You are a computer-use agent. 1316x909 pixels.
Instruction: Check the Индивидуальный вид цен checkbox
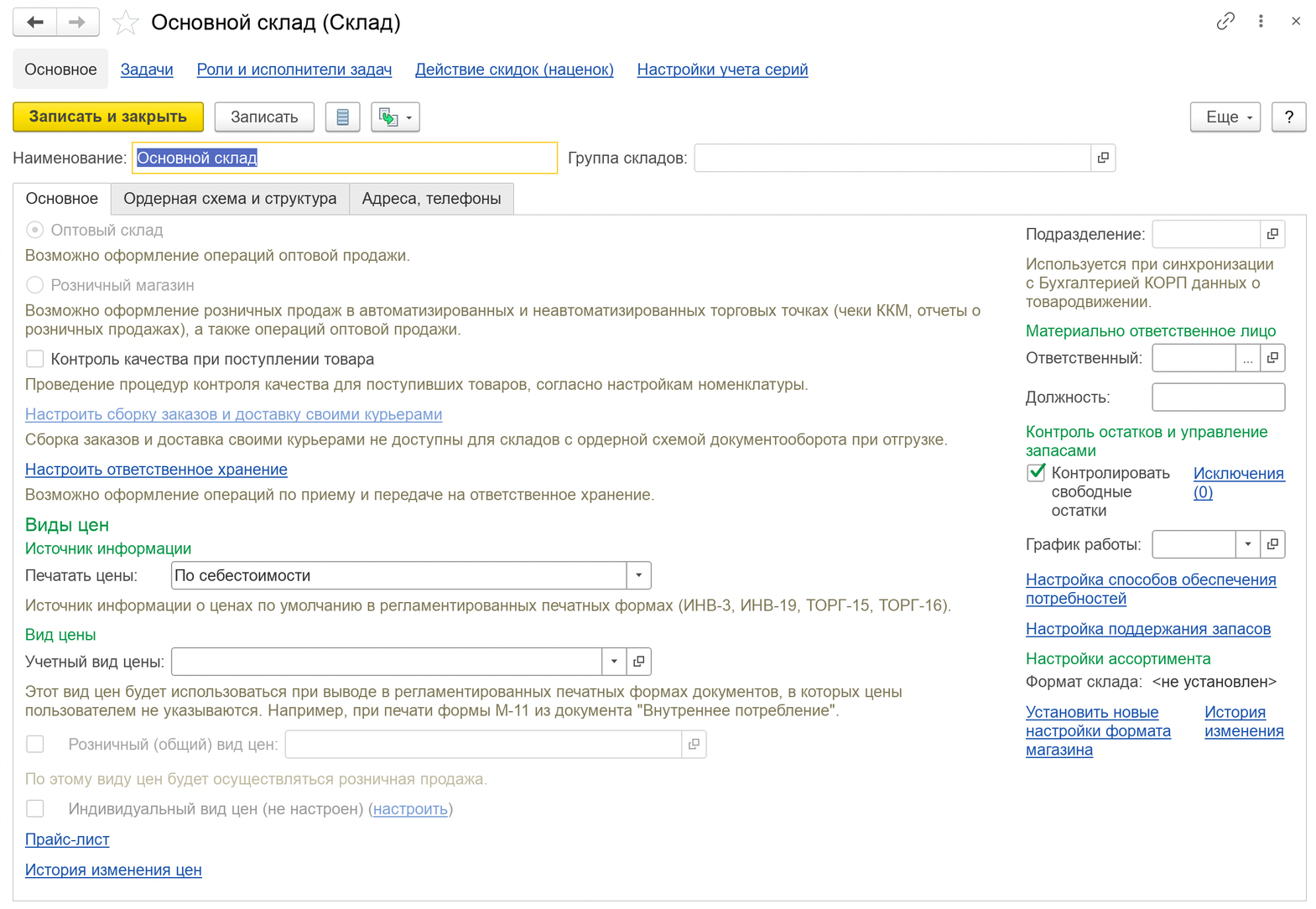pos(34,808)
